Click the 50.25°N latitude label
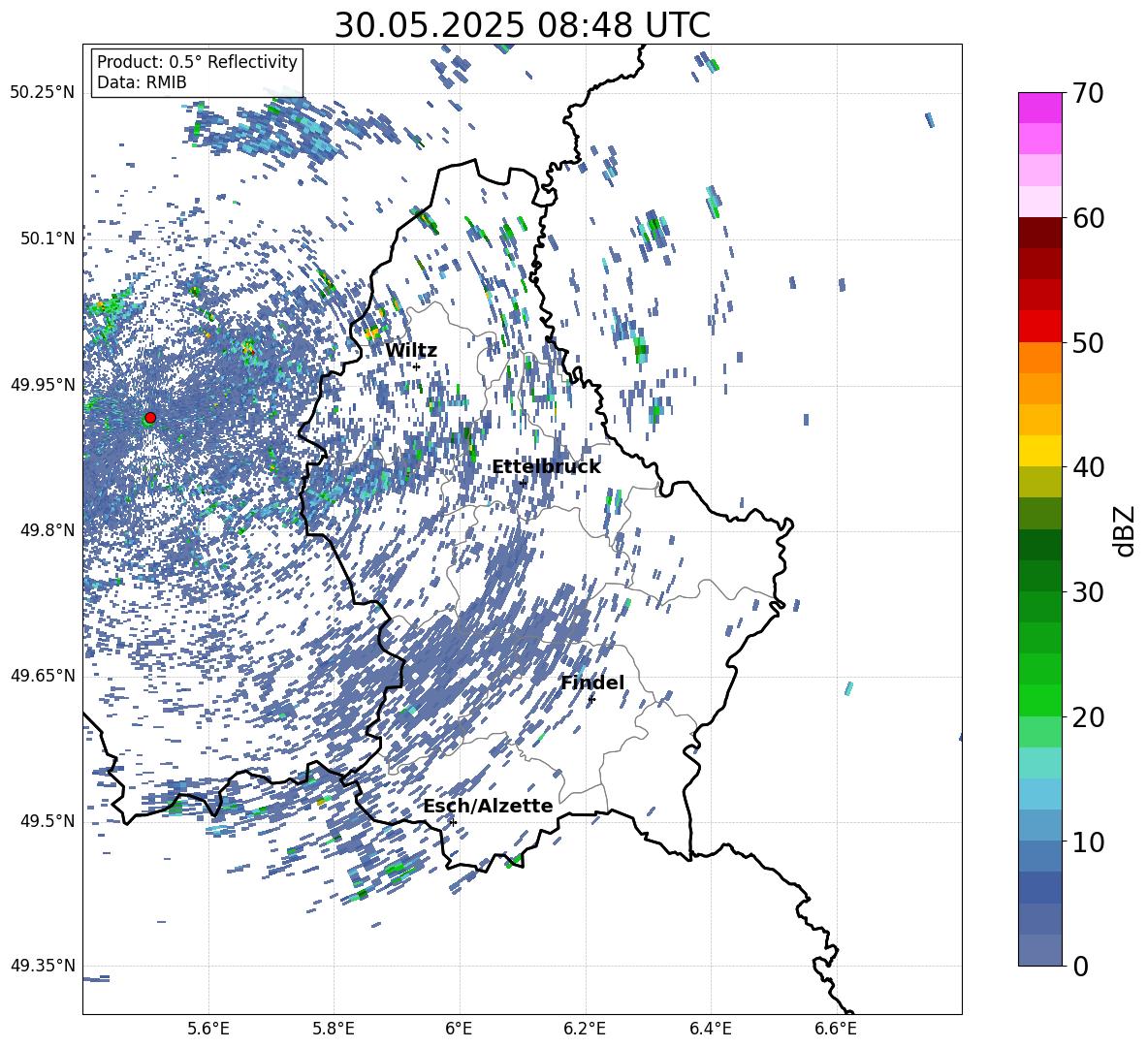Viewport: 1148px width, 1048px height. pos(43,93)
